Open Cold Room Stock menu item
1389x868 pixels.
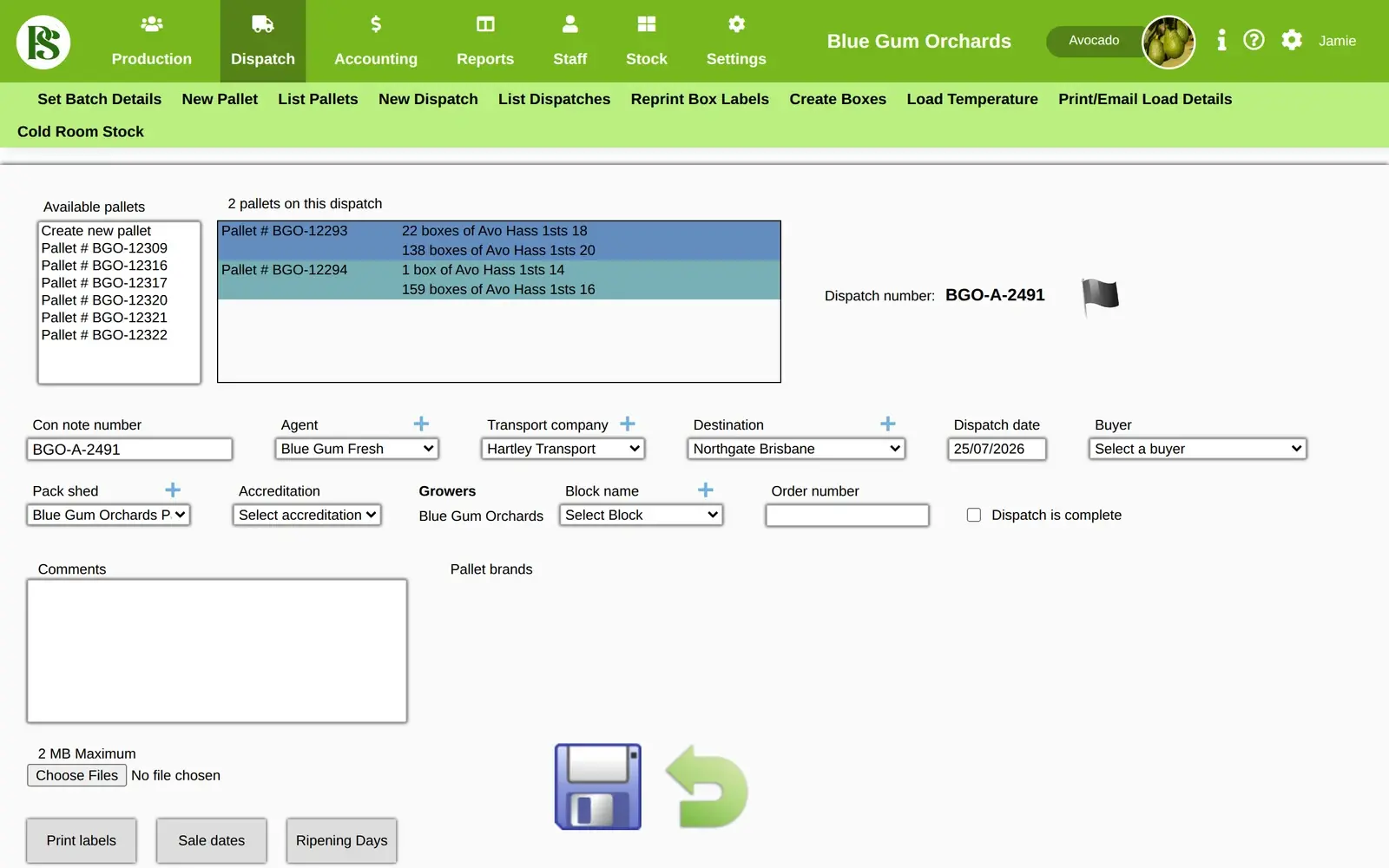[81, 132]
